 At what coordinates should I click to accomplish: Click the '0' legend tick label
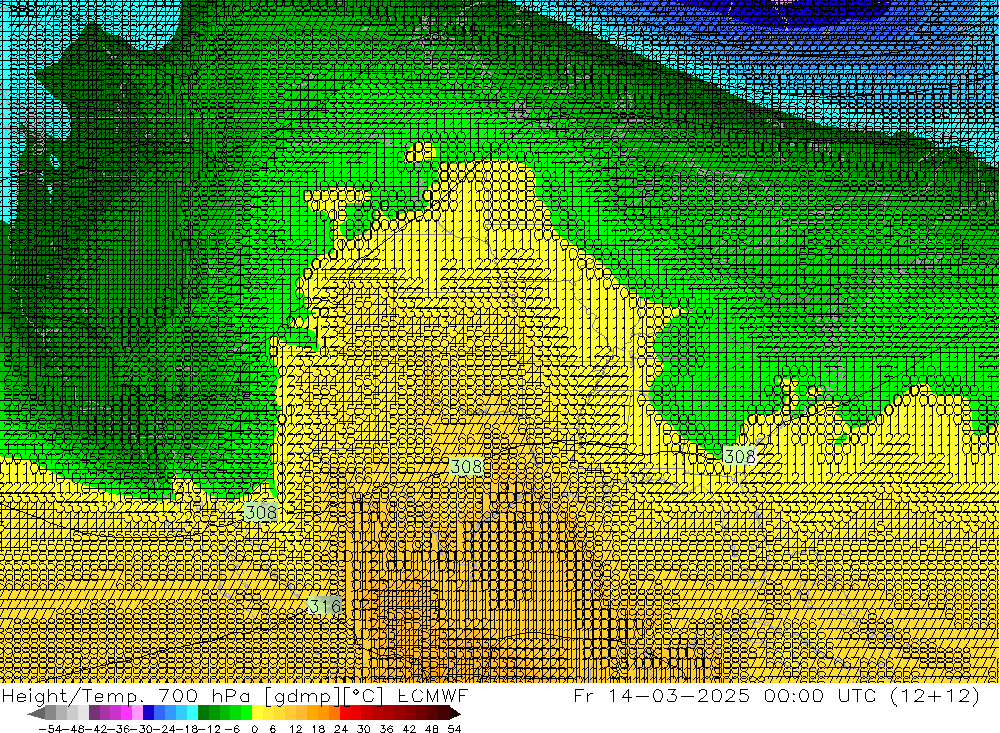[x=254, y=729]
